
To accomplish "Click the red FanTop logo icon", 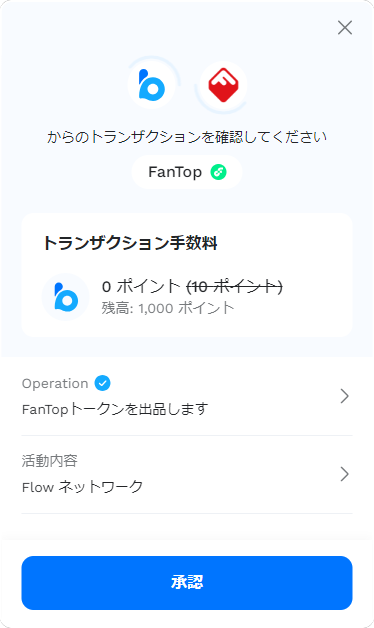I will click(223, 85).
